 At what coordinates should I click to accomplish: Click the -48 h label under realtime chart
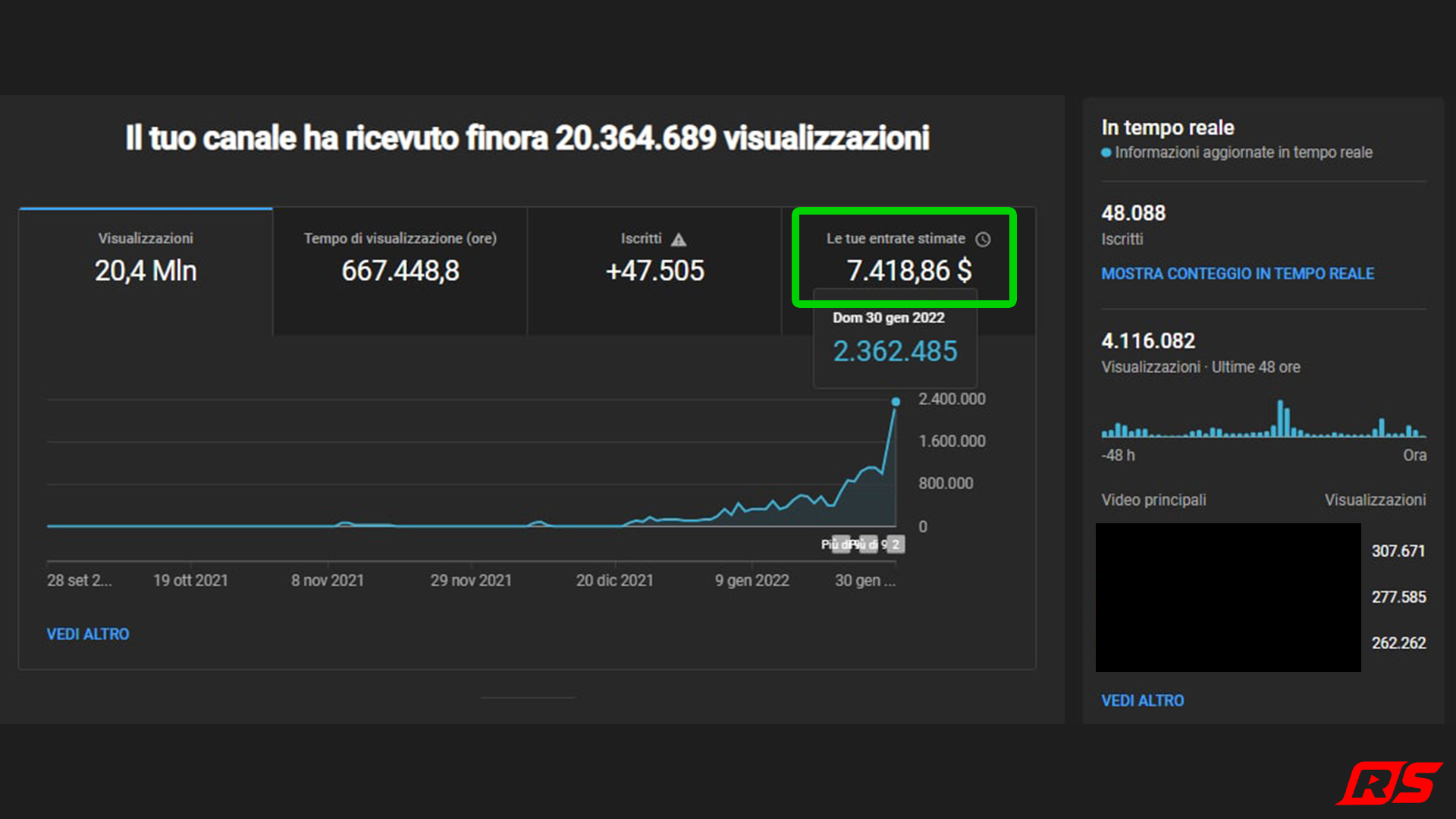pos(1118,456)
